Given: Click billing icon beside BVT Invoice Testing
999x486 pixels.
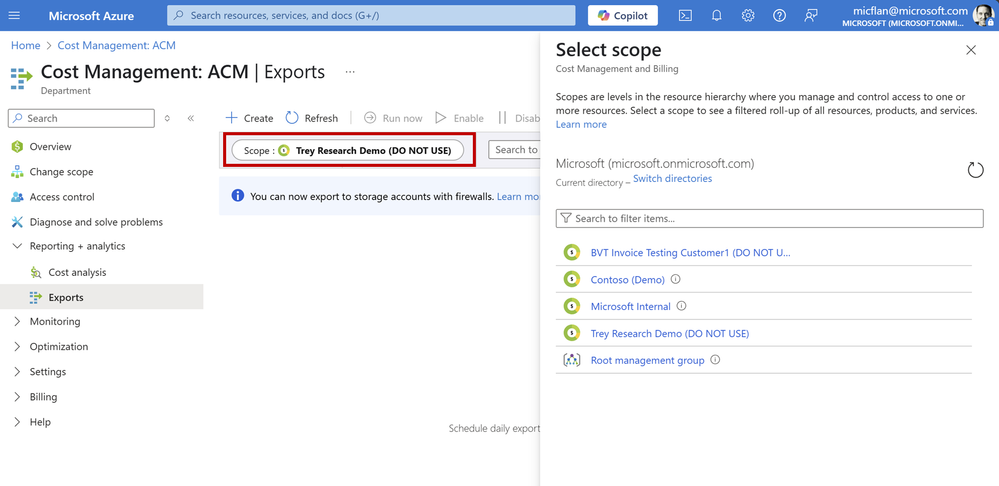Looking at the screenshot, I should pos(571,252).
